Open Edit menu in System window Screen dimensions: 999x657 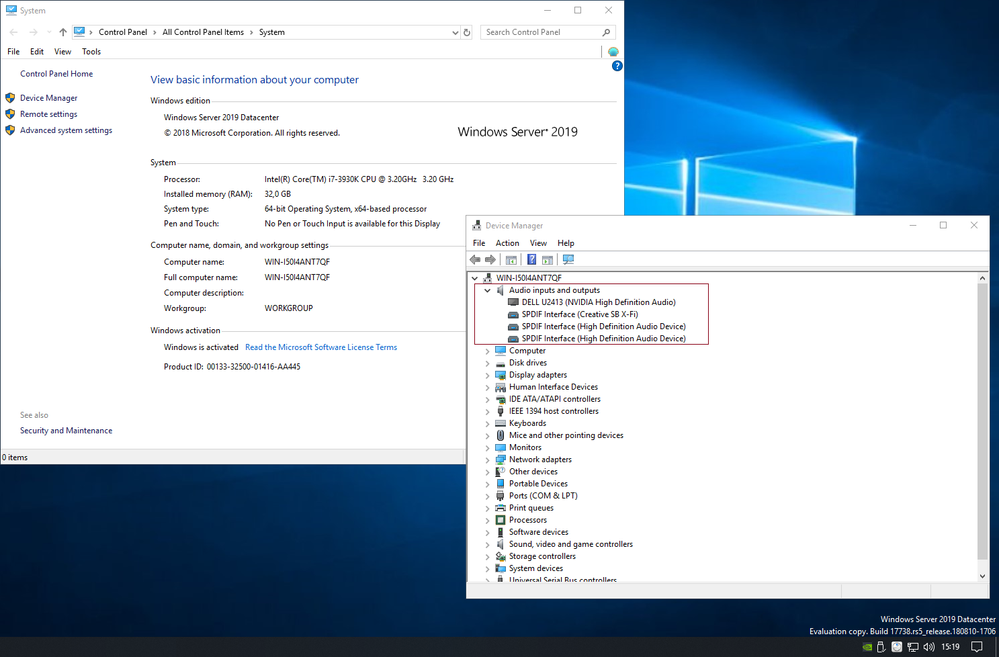(37, 52)
